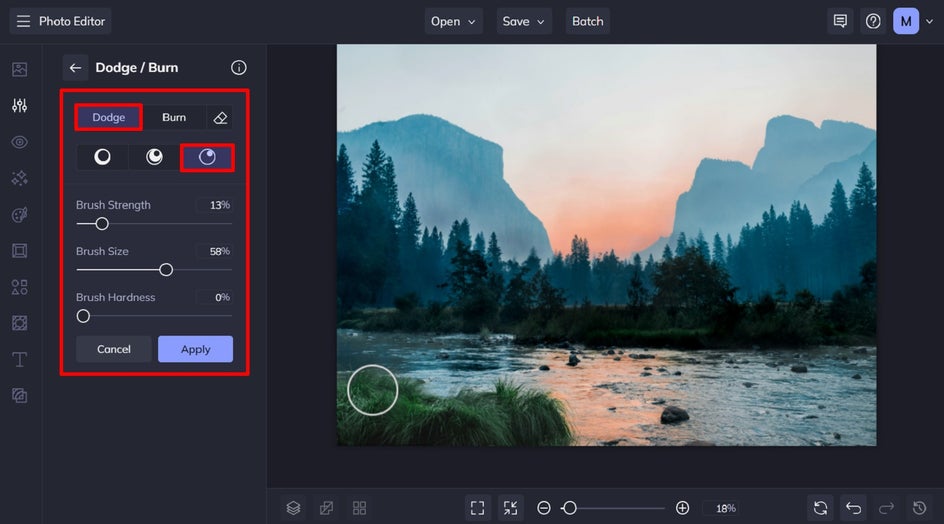
Task: Expand the account chevron next to avatar
Action: pyautogui.click(x=930, y=22)
